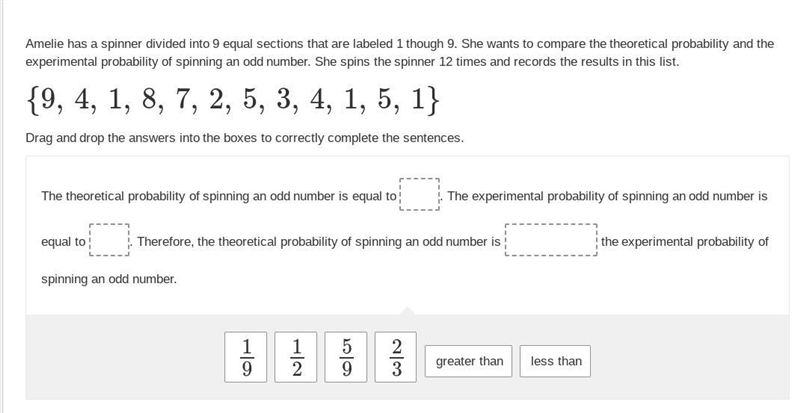Viewport: 800px width, 413px height.
Task: Click the empty box for theoretical probability
Action: tap(419, 195)
